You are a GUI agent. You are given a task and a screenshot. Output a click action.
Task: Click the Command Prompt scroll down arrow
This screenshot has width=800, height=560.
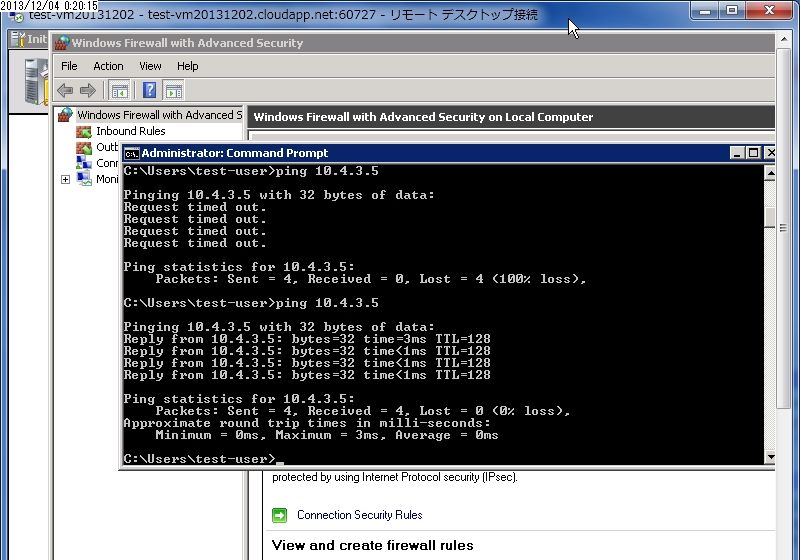point(770,457)
